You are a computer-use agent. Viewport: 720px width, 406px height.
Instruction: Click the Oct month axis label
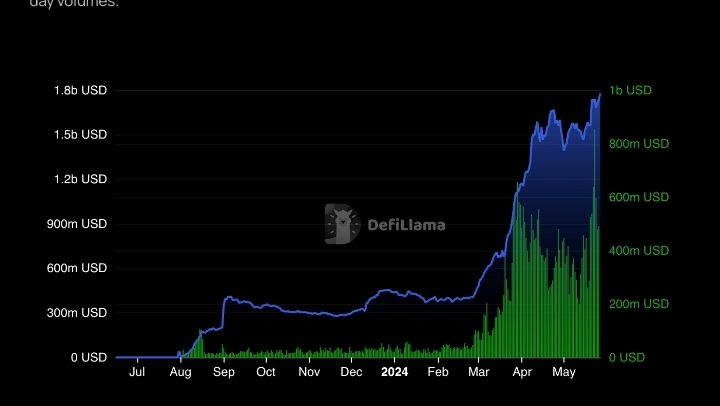pyautogui.click(x=266, y=372)
